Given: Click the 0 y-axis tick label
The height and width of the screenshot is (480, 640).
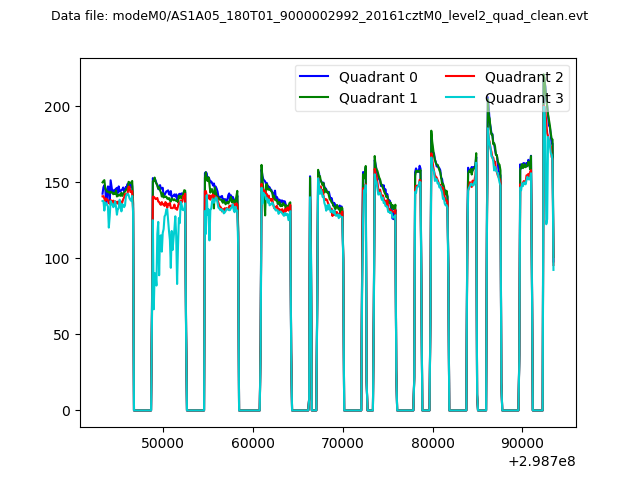Looking at the screenshot, I should (x=68, y=411).
